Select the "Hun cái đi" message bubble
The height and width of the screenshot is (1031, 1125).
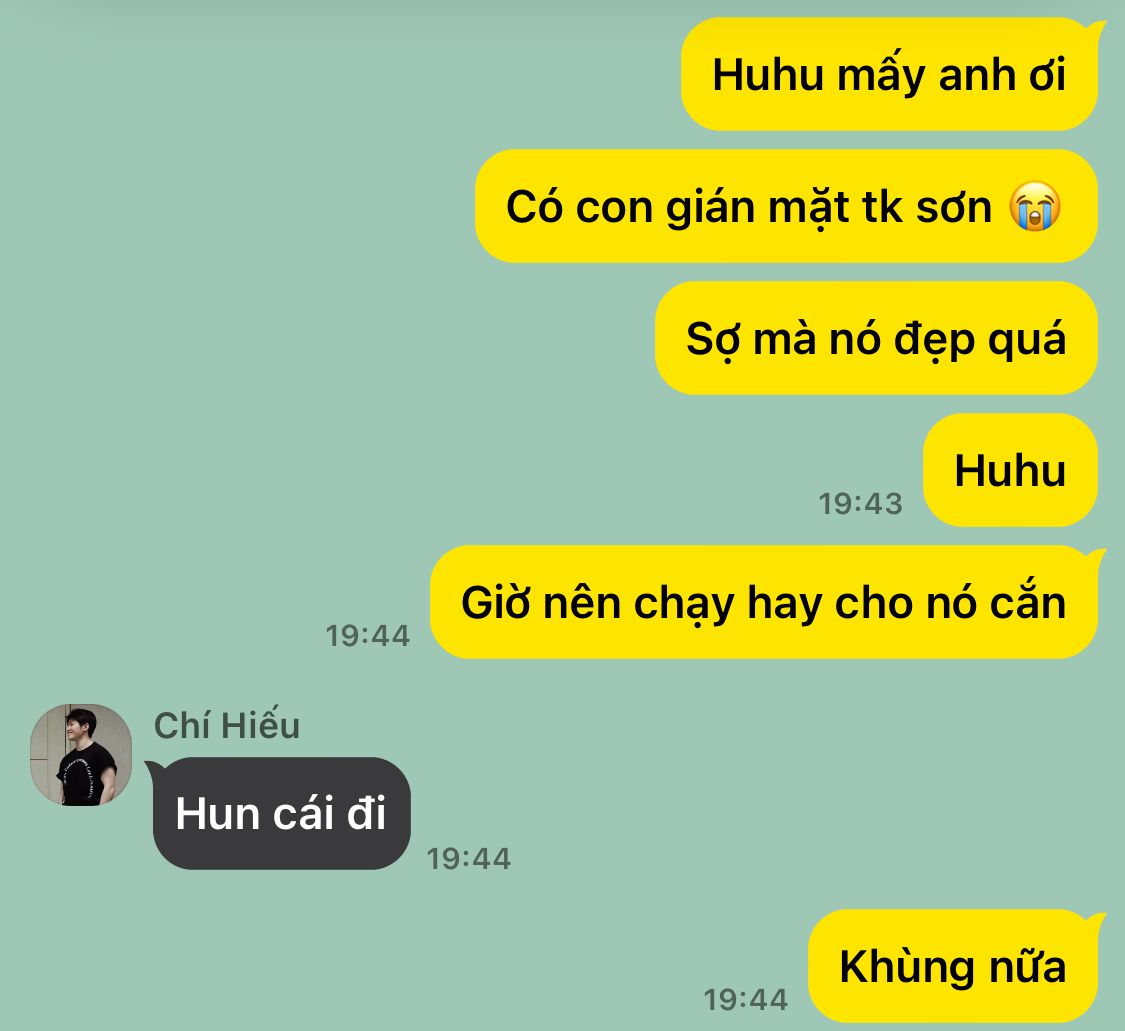(281, 813)
